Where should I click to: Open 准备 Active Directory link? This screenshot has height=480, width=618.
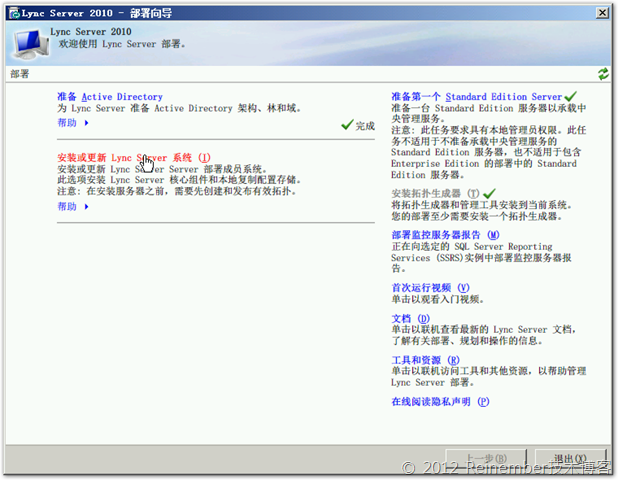tap(110, 97)
